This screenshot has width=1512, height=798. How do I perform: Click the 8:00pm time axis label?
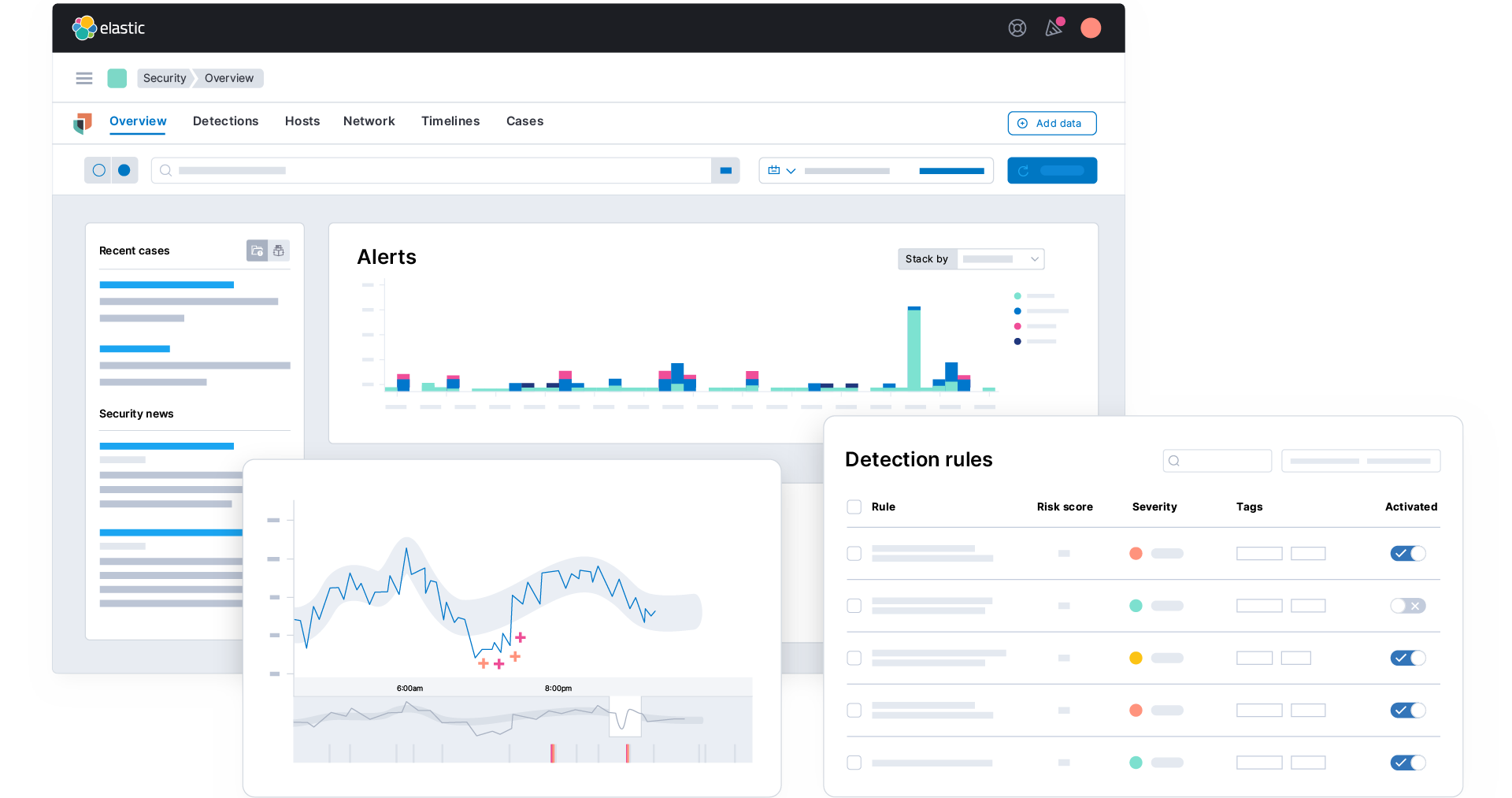(x=558, y=689)
